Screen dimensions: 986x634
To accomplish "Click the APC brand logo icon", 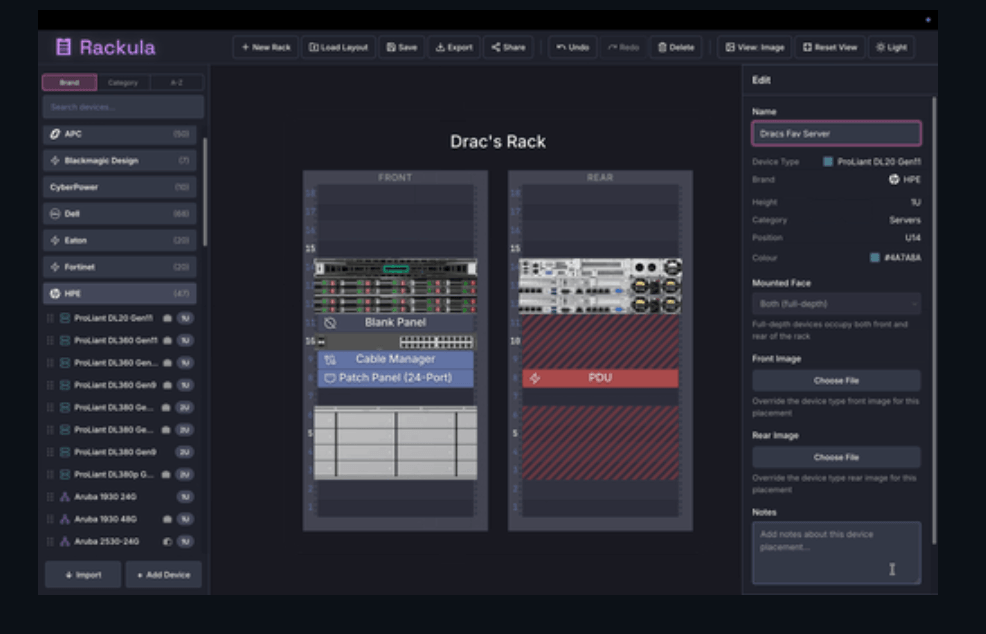I will pyautogui.click(x=55, y=134).
